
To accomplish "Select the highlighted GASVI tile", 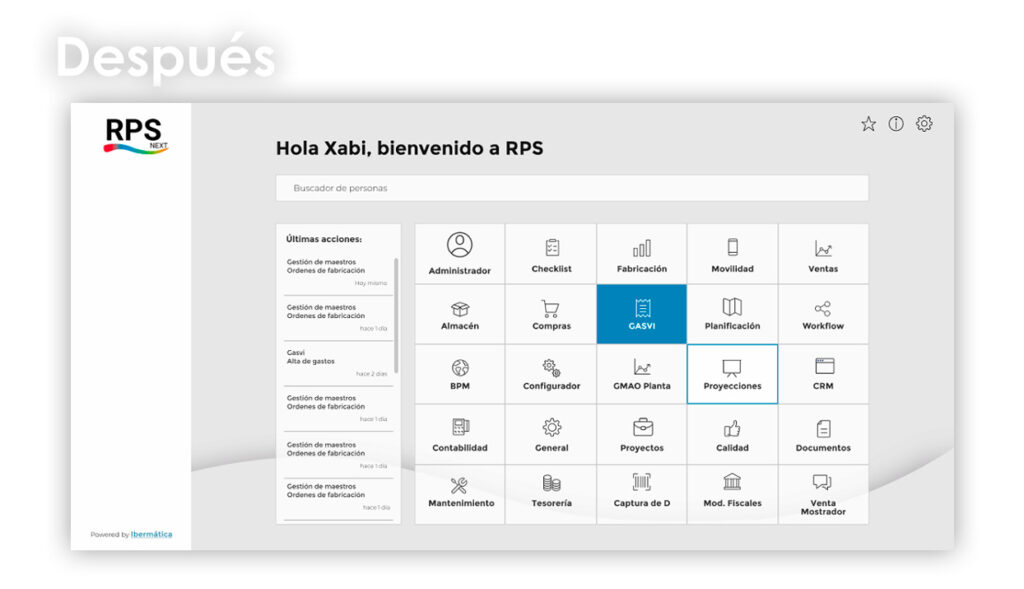I will pyautogui.click(x=642, y=314).
